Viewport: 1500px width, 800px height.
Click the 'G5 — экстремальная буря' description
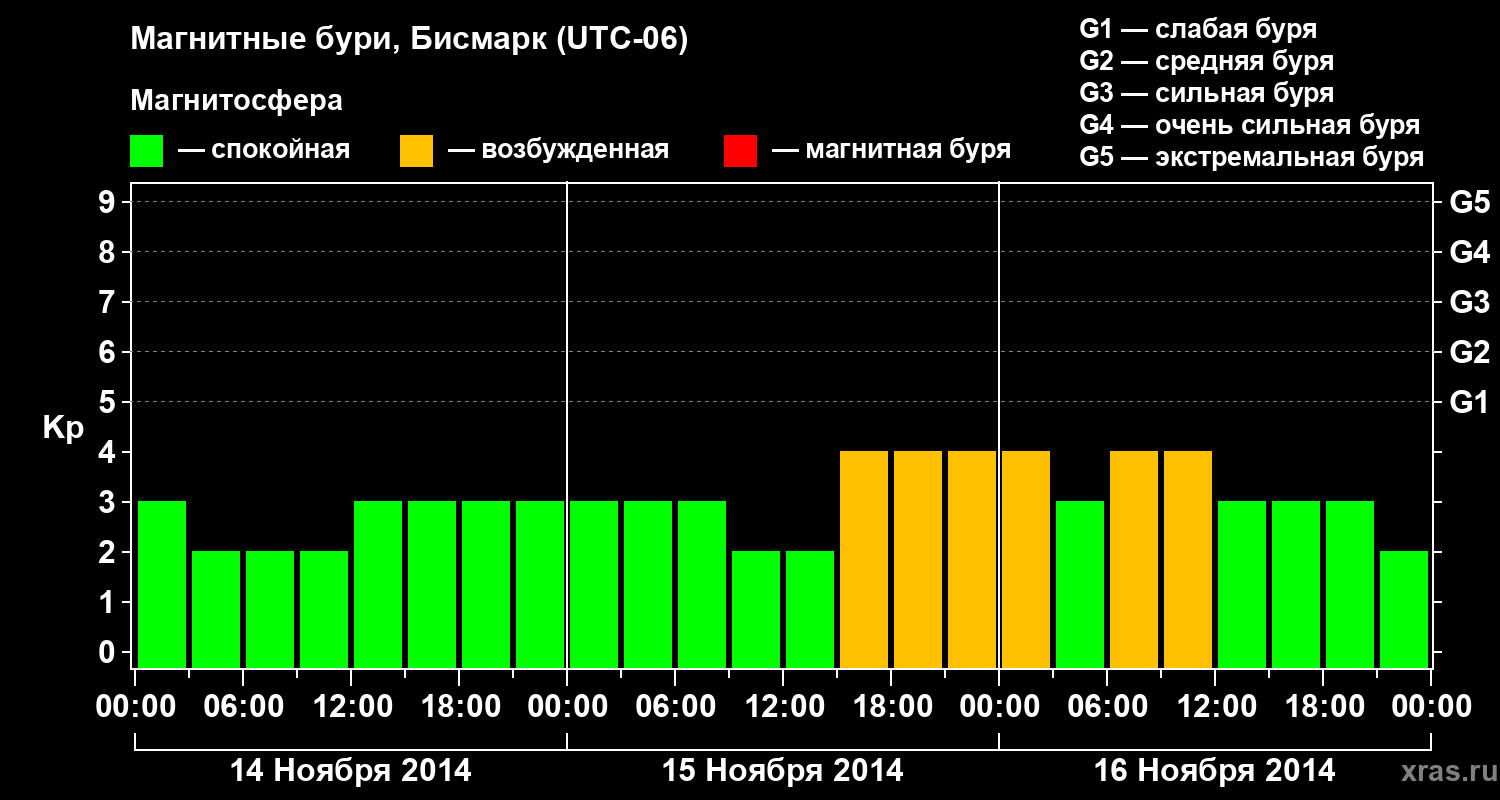(x=1252, y=157)
